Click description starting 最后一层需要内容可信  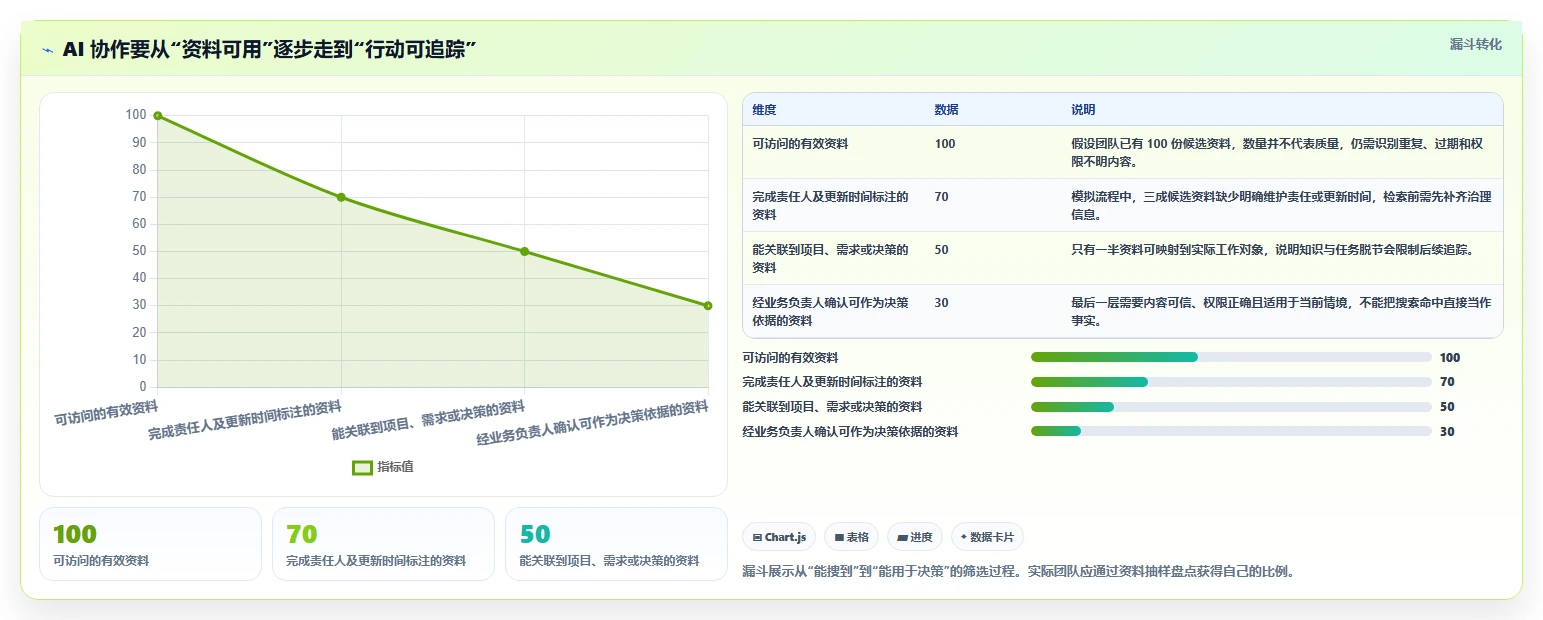click(x=1282, y=311)
